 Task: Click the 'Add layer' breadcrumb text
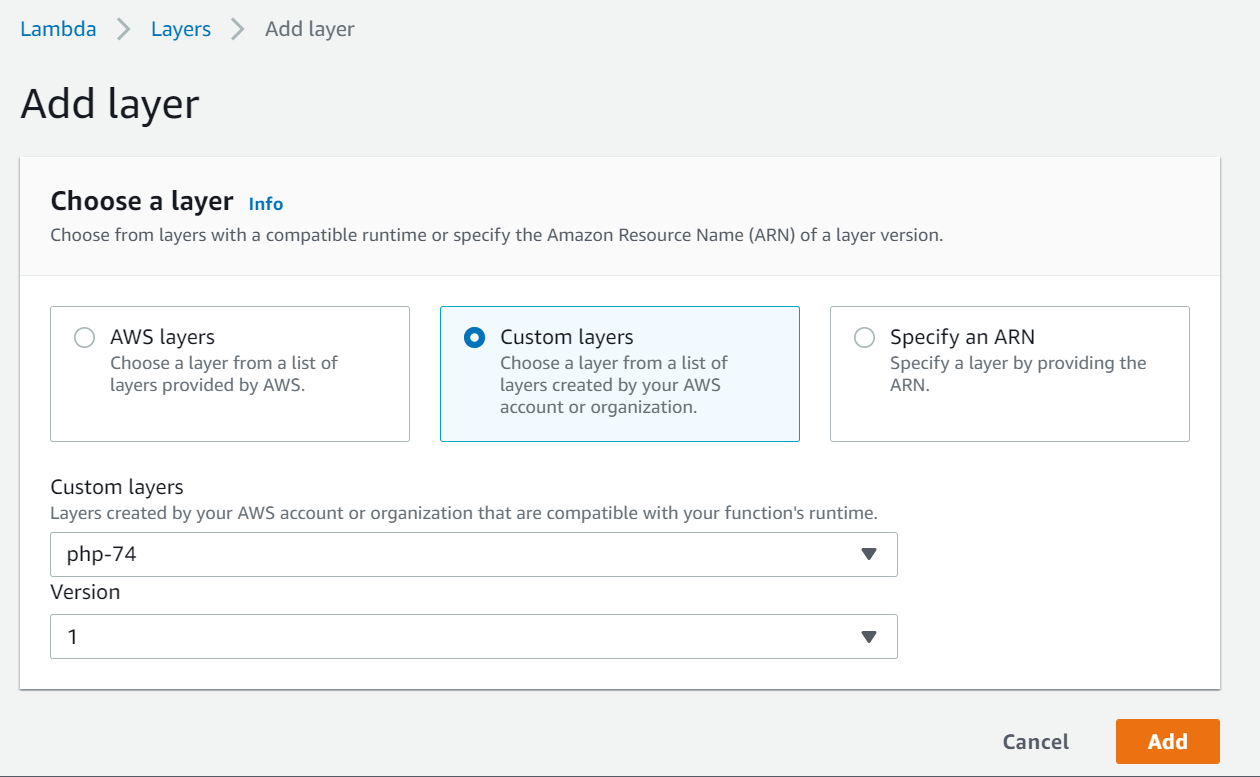point(309,29)
